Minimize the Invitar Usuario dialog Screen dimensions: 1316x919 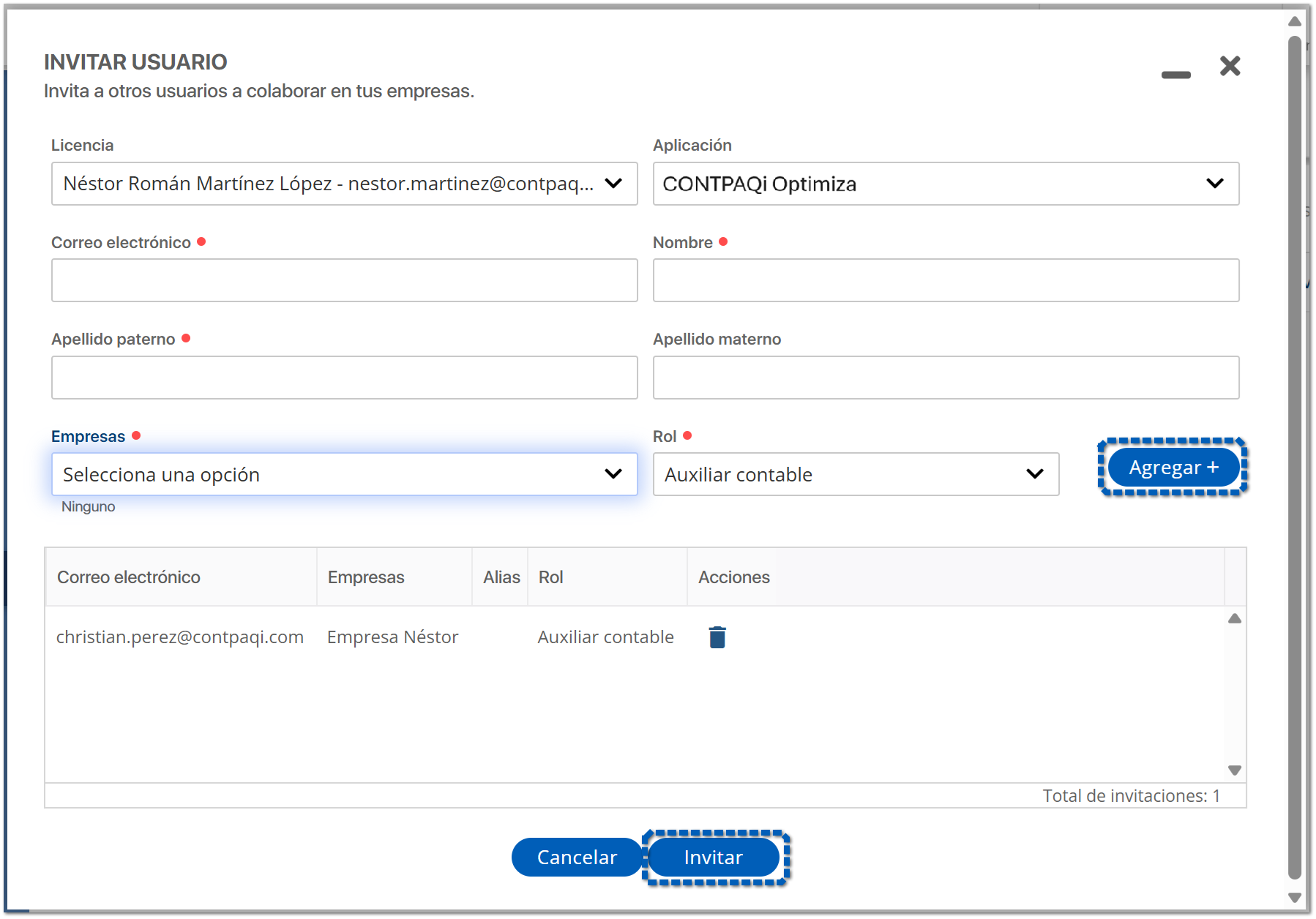point(1175,75)
